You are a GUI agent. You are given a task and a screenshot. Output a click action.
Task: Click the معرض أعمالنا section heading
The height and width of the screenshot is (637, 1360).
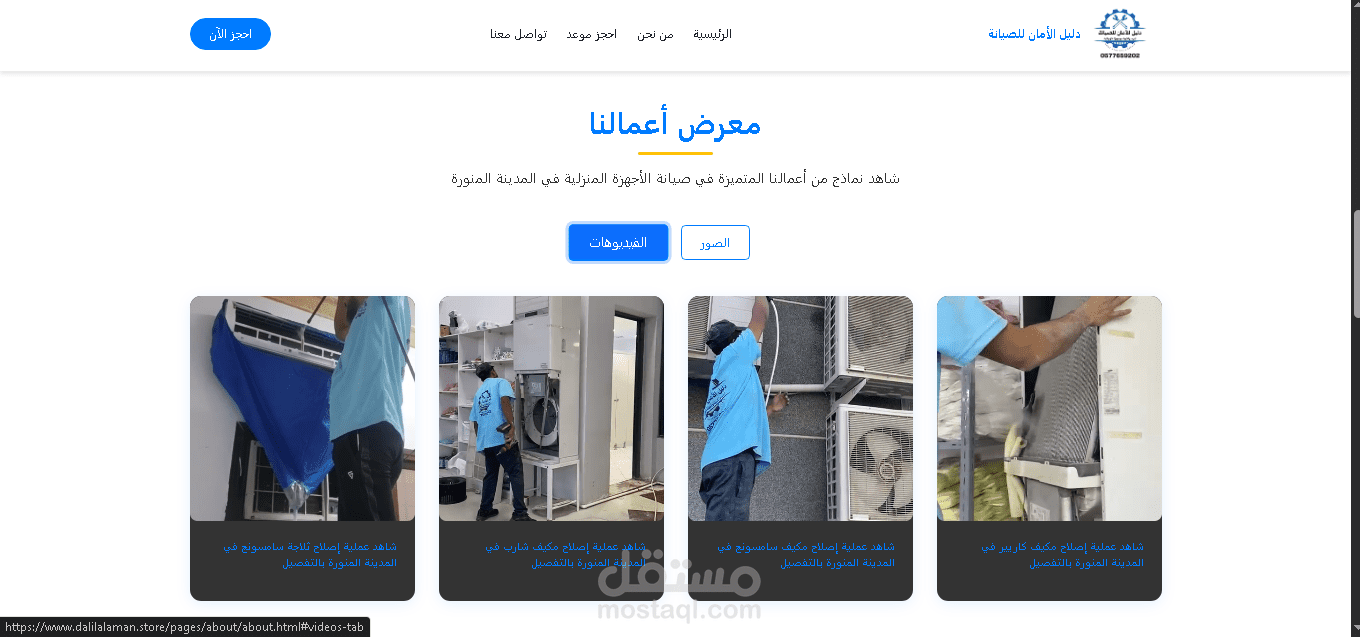[x=675, y=125]
